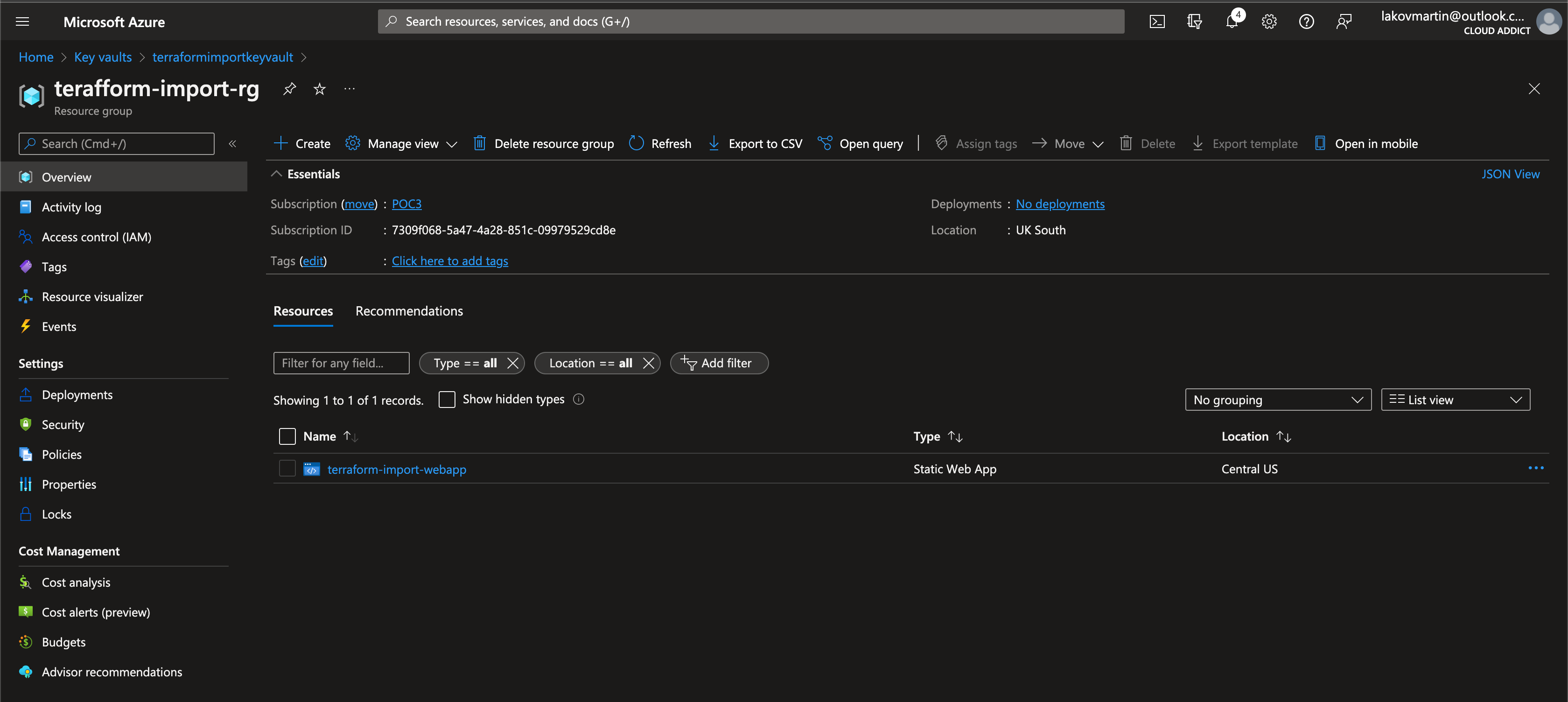Open the POC3 subscription link
This screenshot has height=702, width=1568.
point(406,204)
